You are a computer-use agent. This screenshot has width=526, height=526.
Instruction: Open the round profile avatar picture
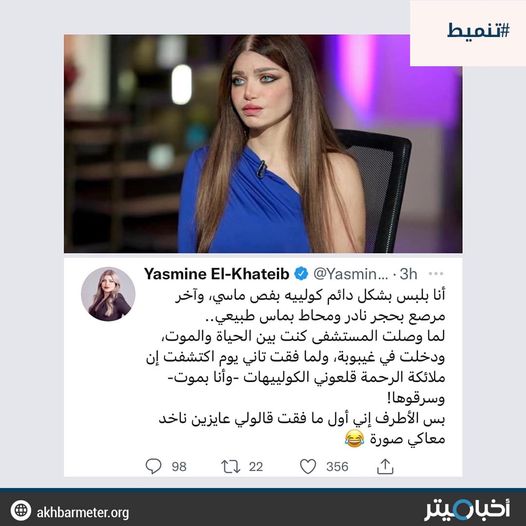pyautogui.click(x=108, y=294)
